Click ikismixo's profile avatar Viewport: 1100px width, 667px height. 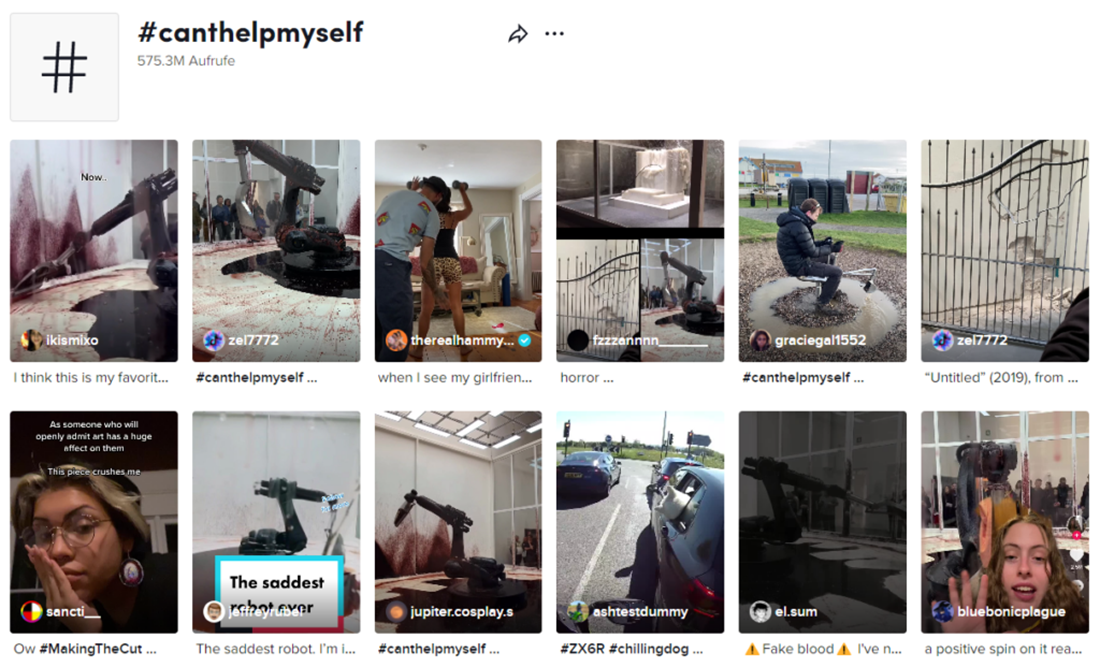32,340
